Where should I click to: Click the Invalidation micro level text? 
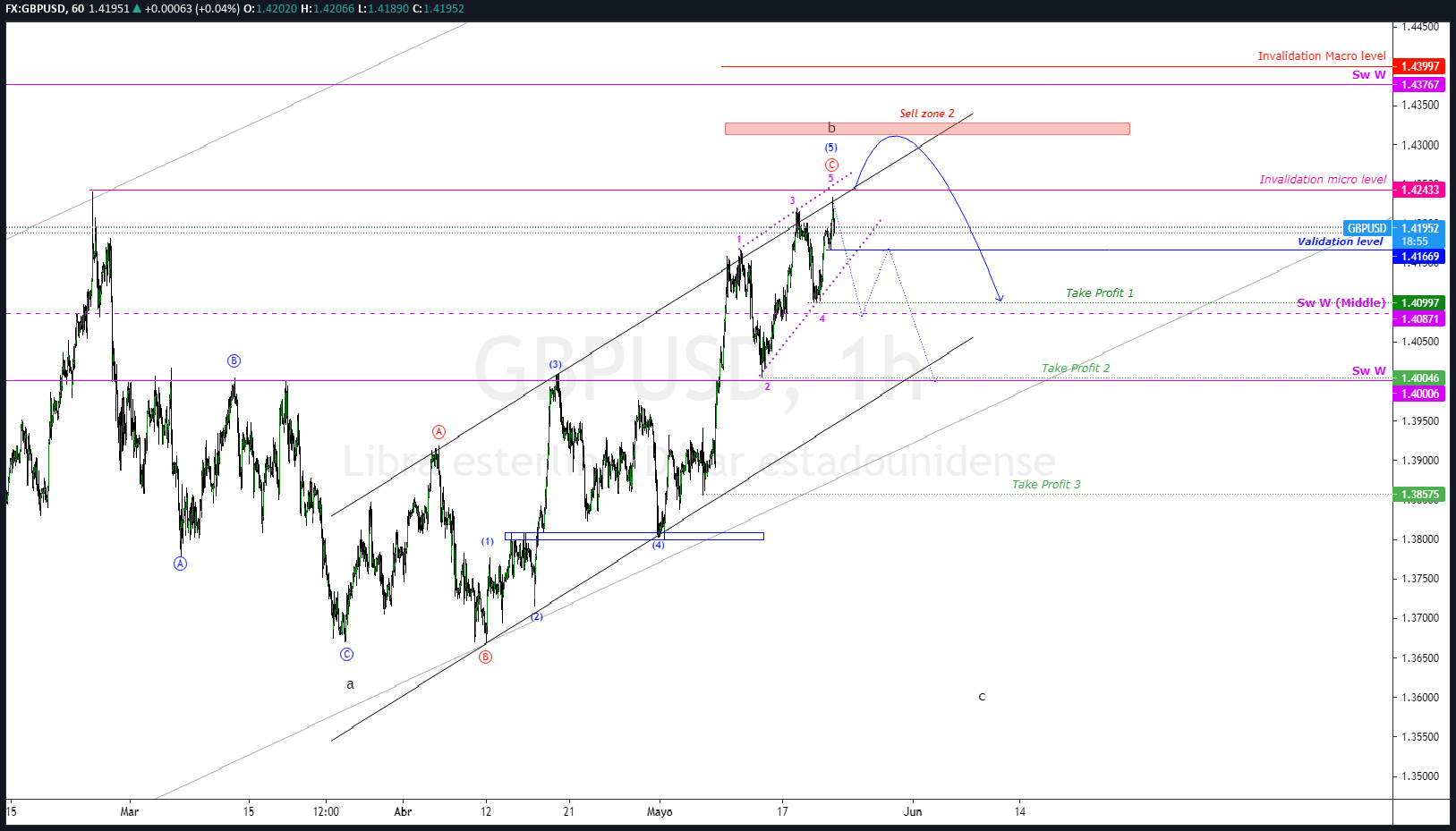point(1323,179)
